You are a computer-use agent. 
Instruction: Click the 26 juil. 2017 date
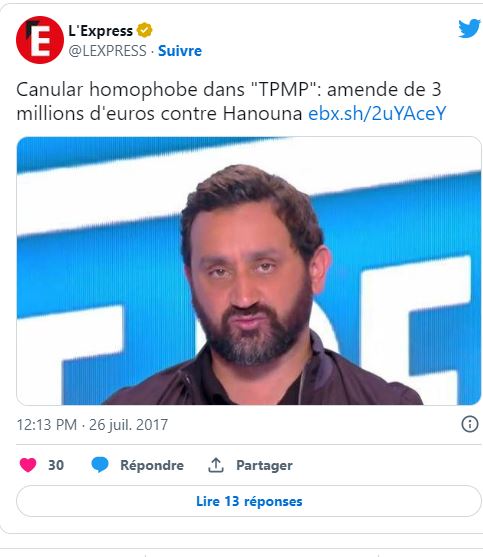click(x=128, y=425)
